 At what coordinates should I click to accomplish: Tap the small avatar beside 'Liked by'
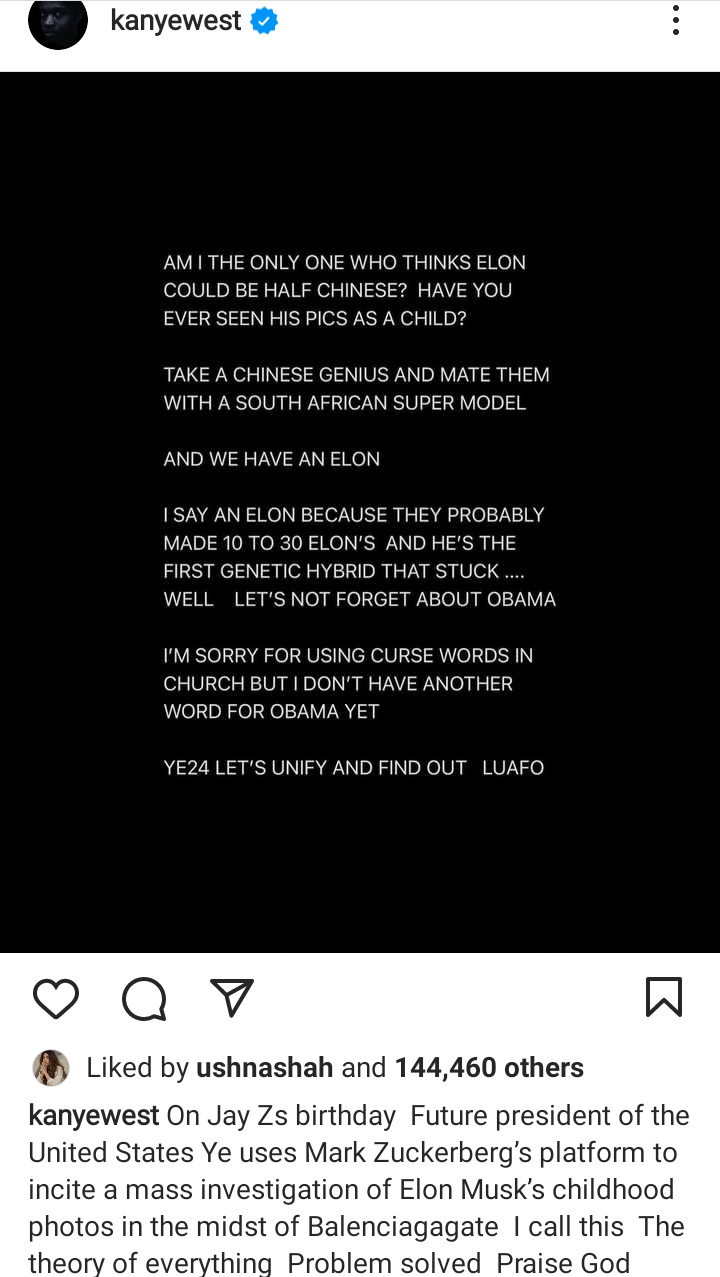[51, 1068]
